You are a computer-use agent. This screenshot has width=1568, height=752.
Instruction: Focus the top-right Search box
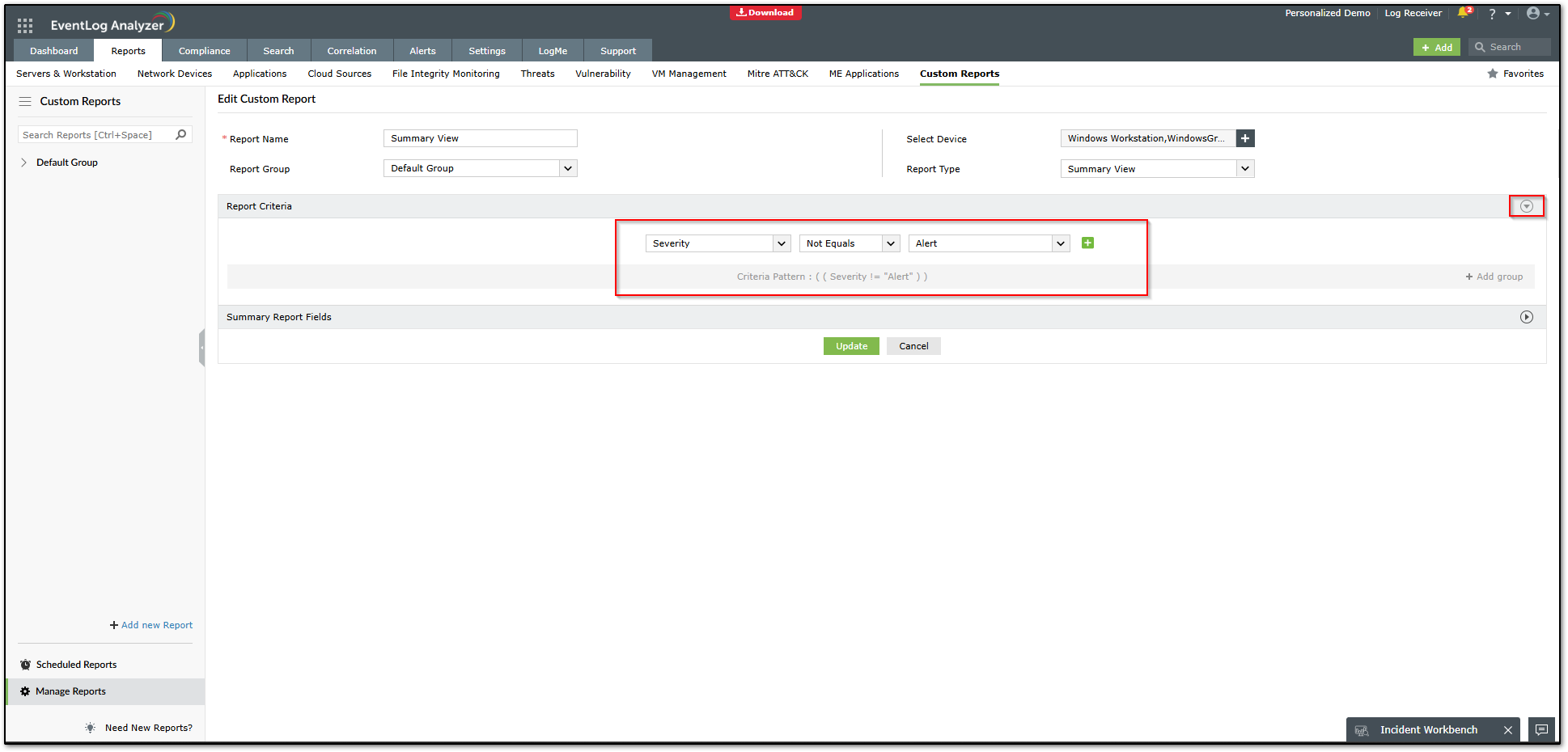(1510, 47)
